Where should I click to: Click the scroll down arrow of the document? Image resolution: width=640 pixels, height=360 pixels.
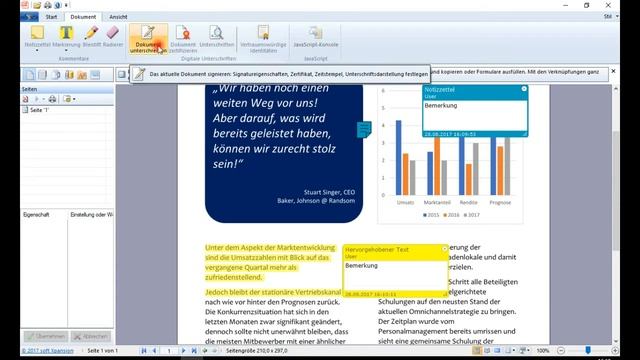point(616,341)
